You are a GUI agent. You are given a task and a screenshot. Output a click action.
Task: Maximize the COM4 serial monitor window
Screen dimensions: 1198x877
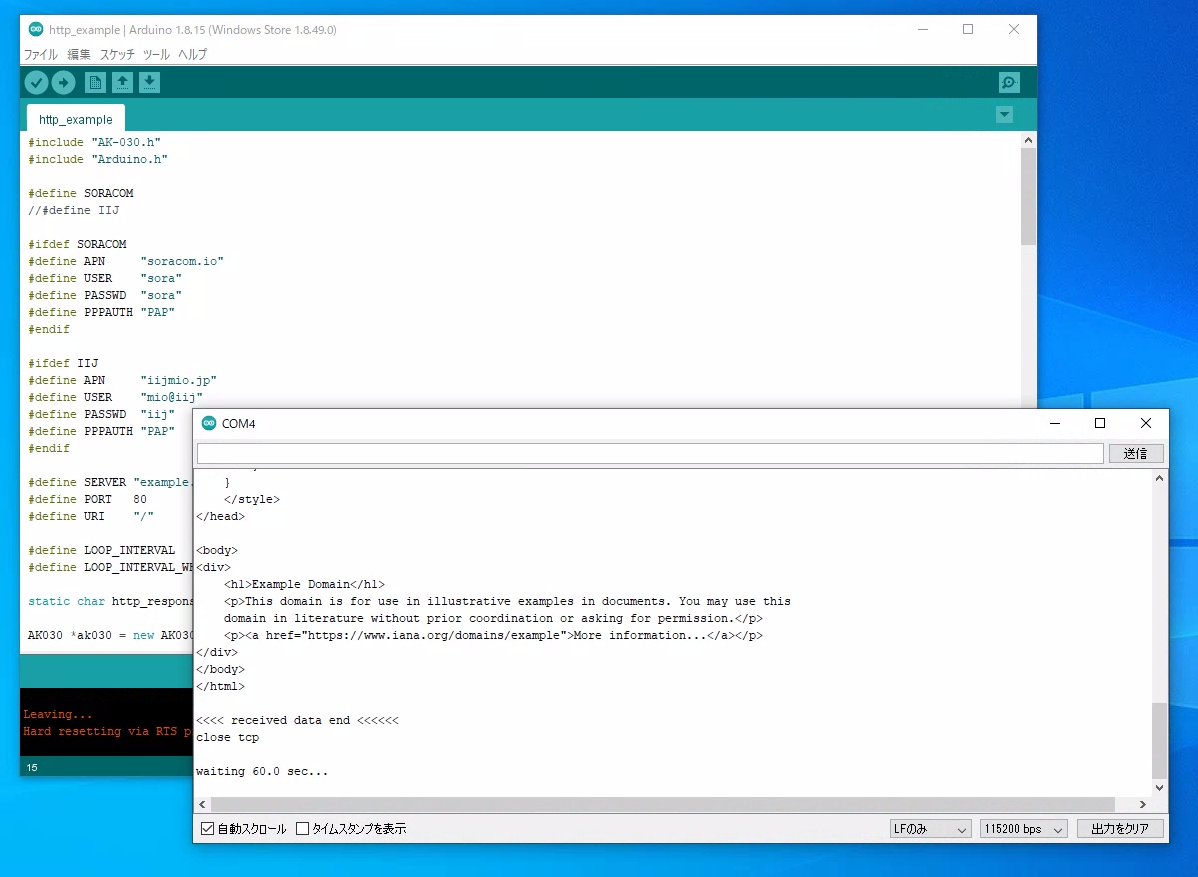point(1100,423)
